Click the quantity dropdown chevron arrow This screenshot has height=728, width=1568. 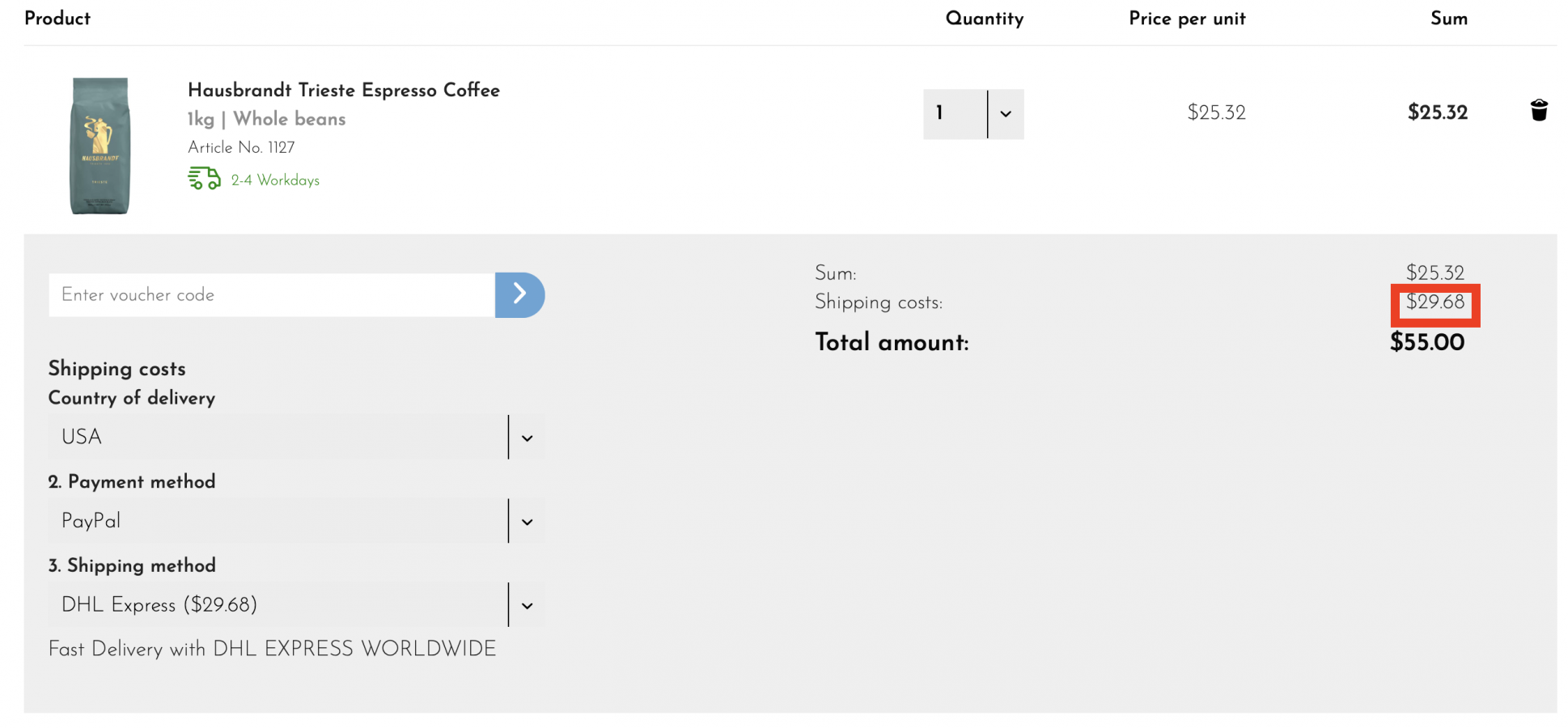(x=1006, y=114)
